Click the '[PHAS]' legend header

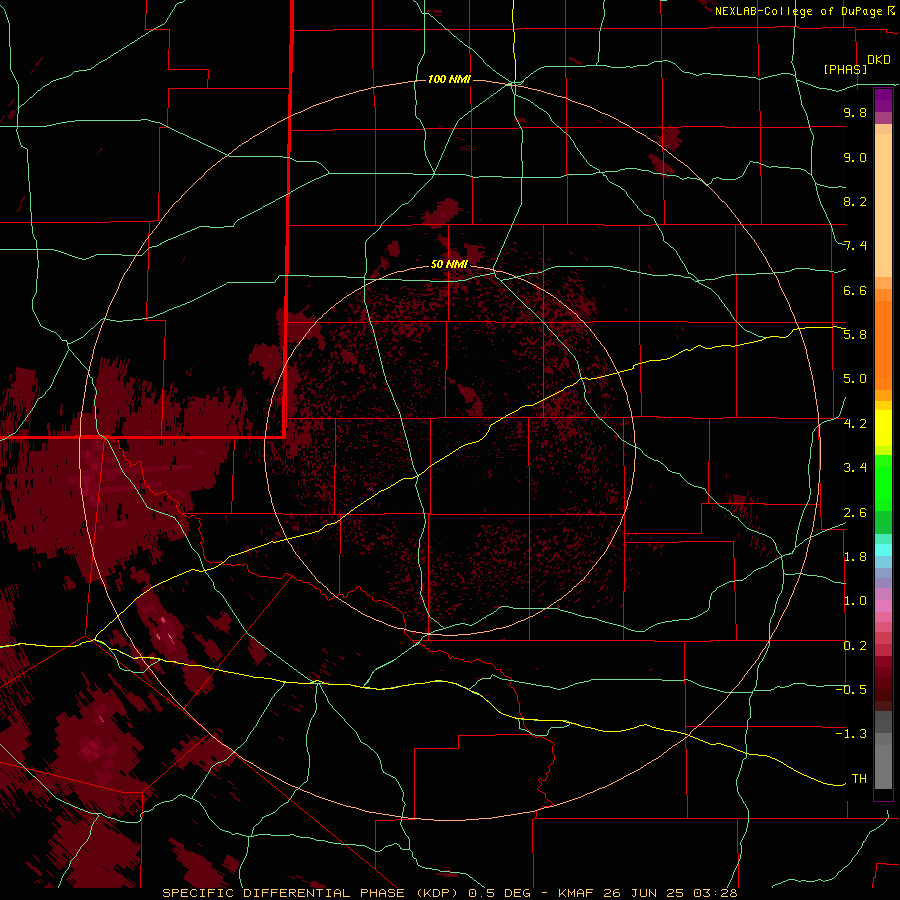click(x=845, y=69)
